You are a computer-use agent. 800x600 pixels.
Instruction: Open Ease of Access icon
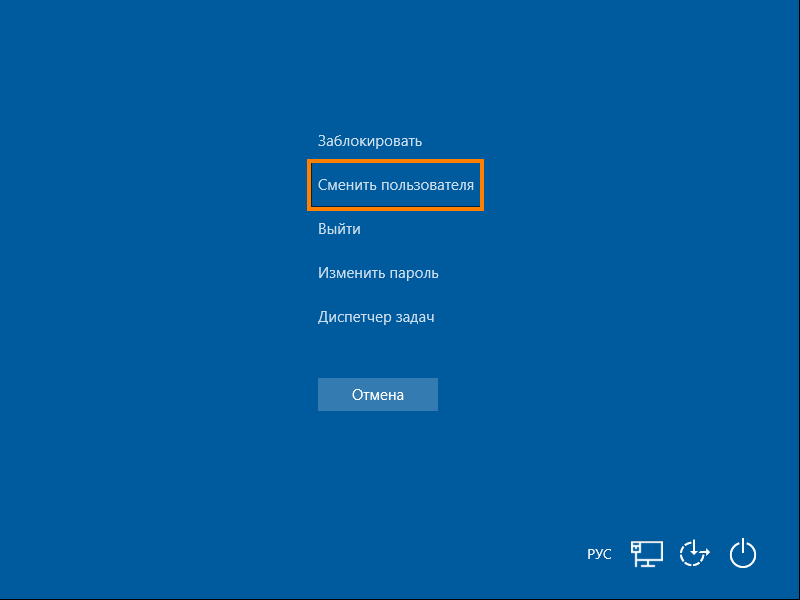[694, 554]
